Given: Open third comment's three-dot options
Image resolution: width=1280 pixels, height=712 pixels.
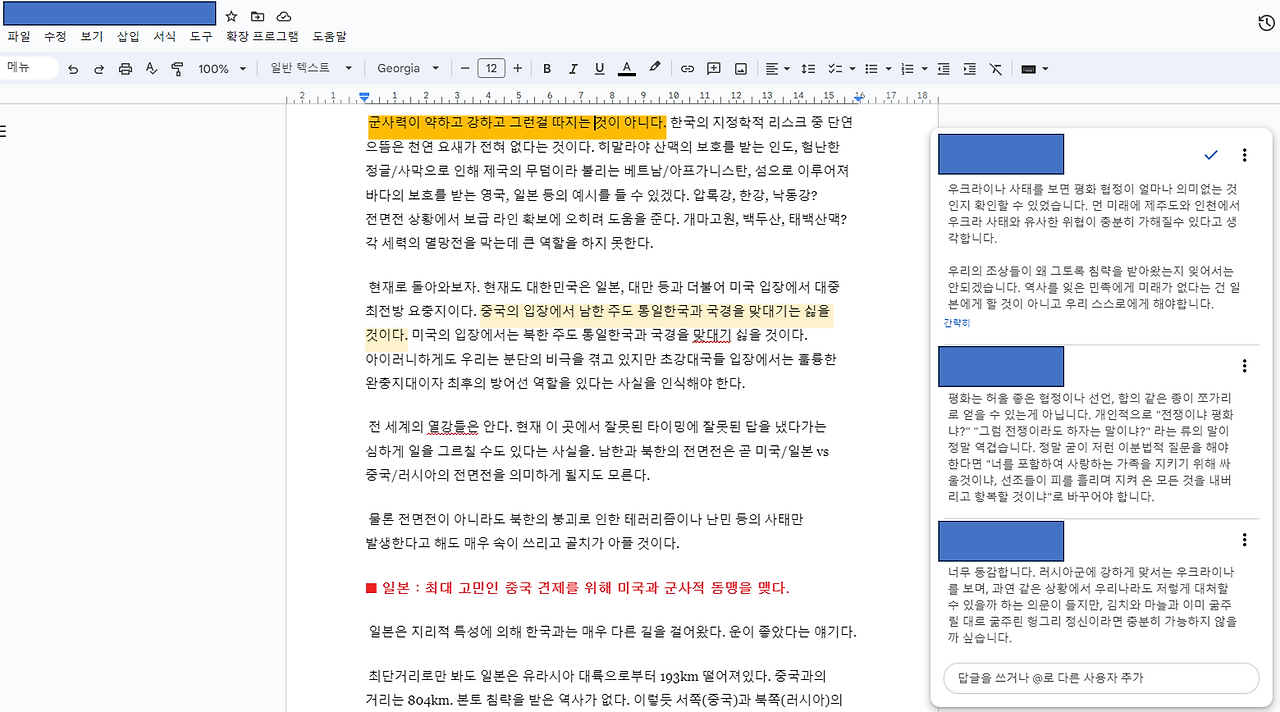Looking at the screenshot, I should pos(1244,540).
